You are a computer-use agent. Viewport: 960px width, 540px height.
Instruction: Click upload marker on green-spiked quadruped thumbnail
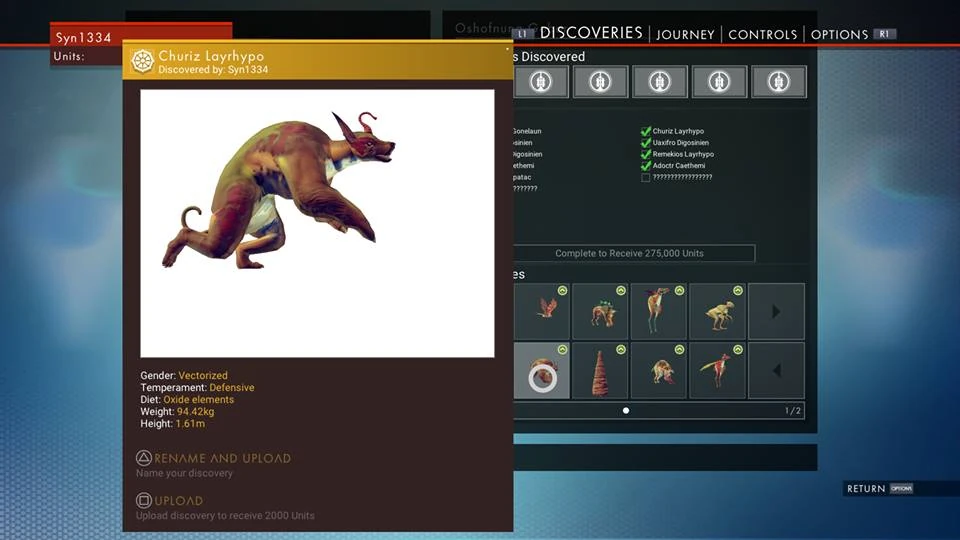[x=621, y=290]
